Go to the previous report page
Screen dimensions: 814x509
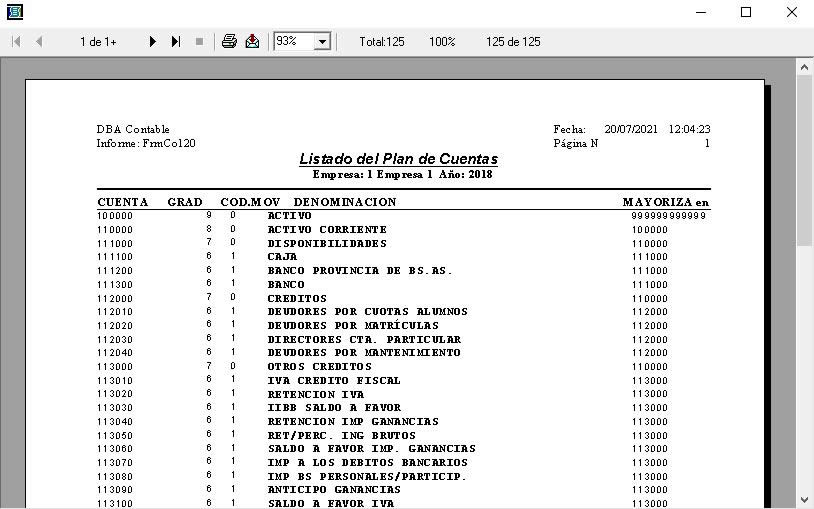[39, 42]
